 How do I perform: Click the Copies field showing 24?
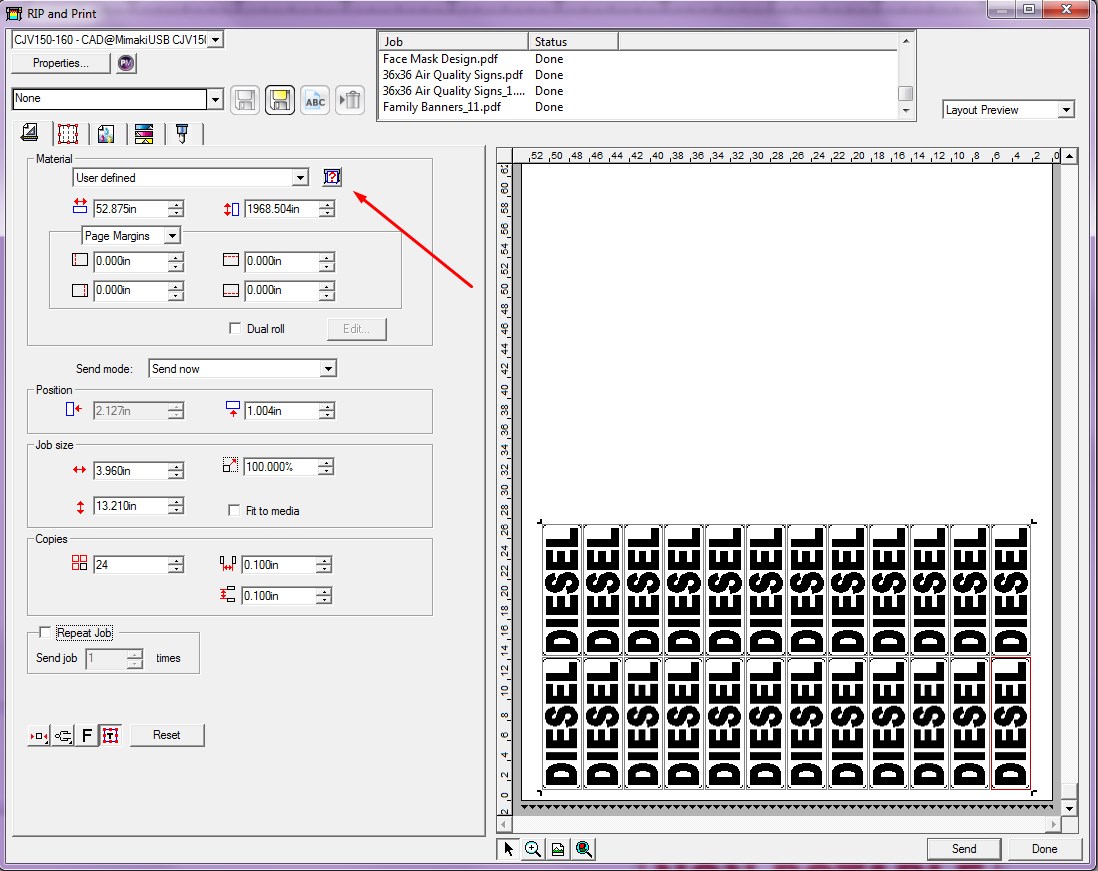point(131,564)
